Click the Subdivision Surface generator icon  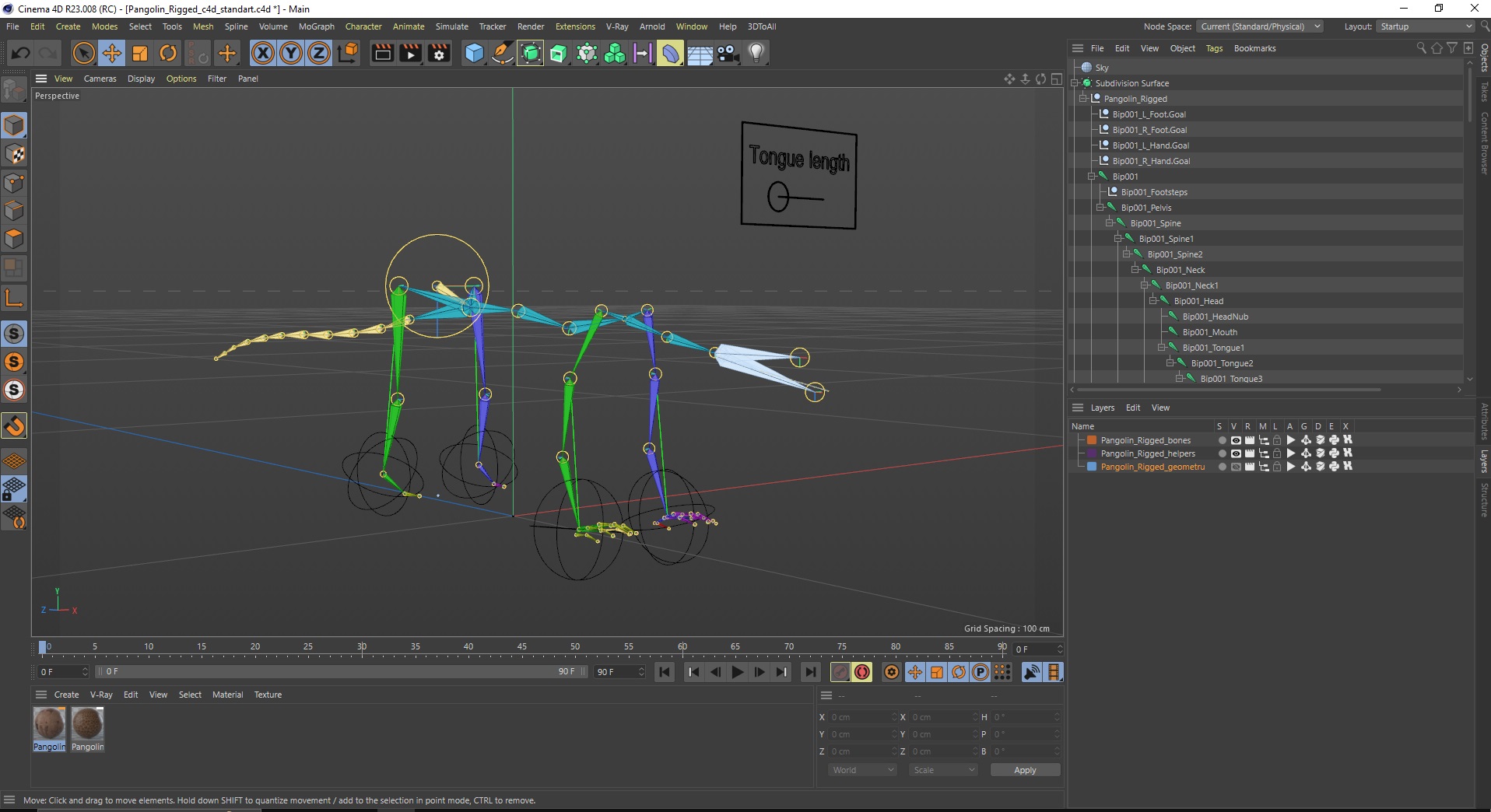coord(530,53)
